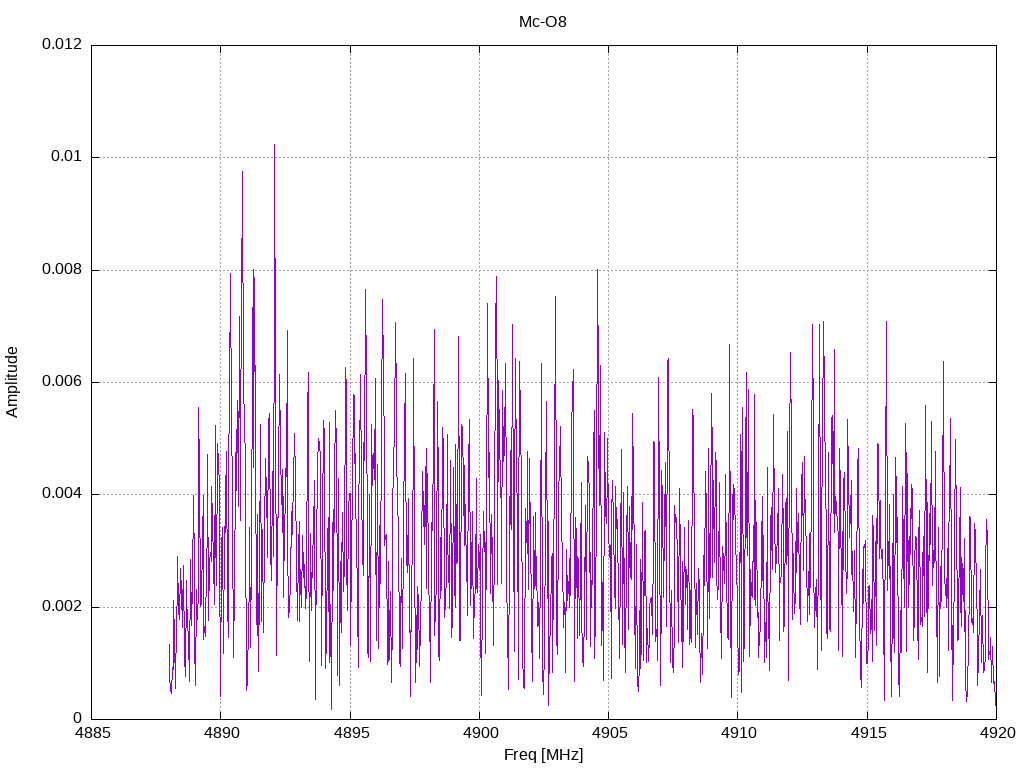Click the Amplitude y-axis label
The width and height of the screenshot is (1024, 768).
tap(12, 382)
